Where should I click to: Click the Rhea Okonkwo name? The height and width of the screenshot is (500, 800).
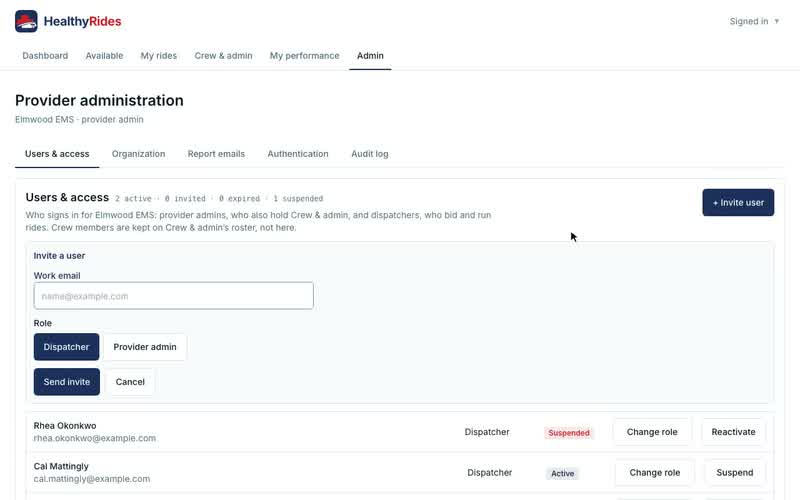[x=65, y=426]
